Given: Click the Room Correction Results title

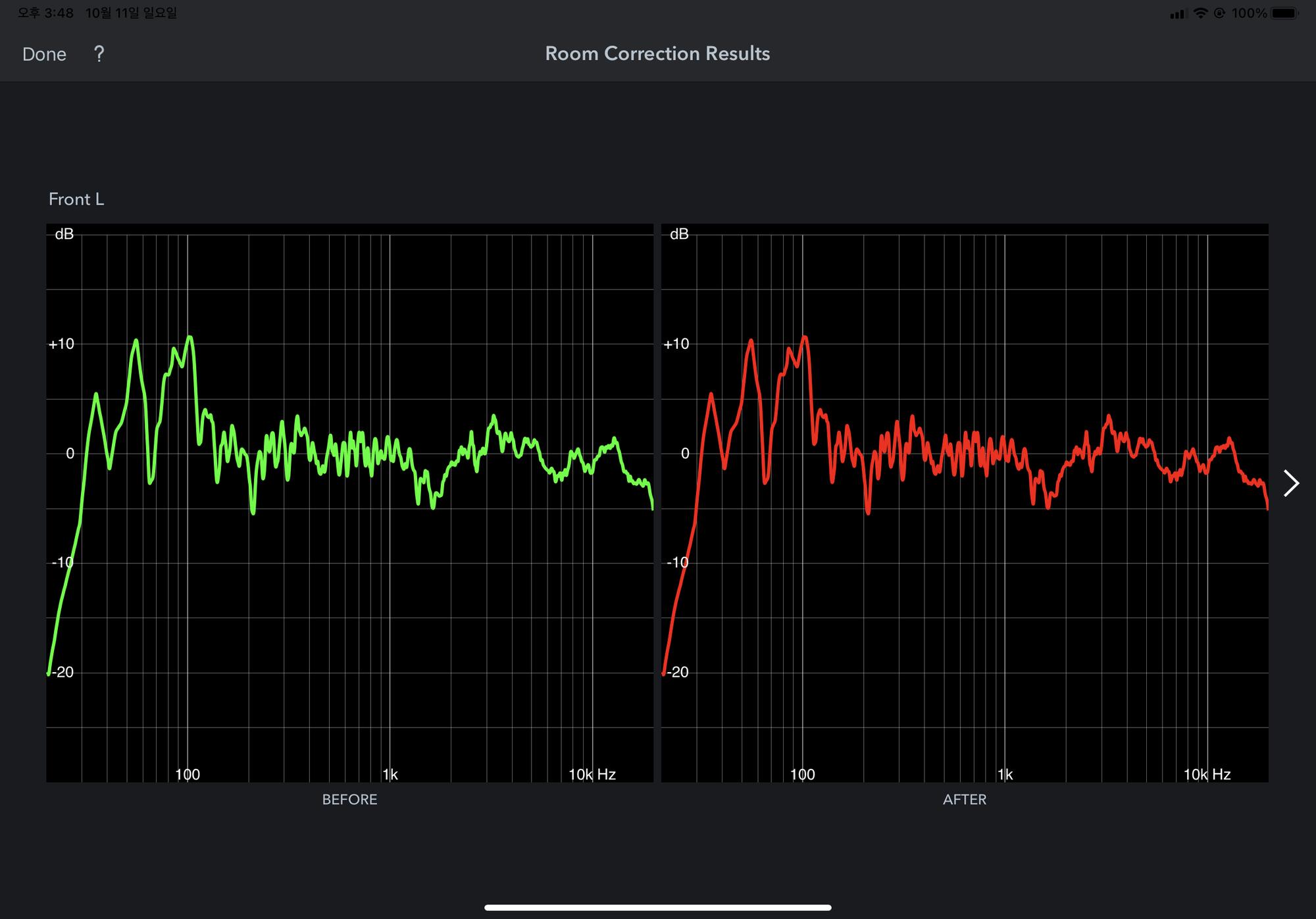Looking at the screenshot, I should pyautogui.click(x=657, y=53).
